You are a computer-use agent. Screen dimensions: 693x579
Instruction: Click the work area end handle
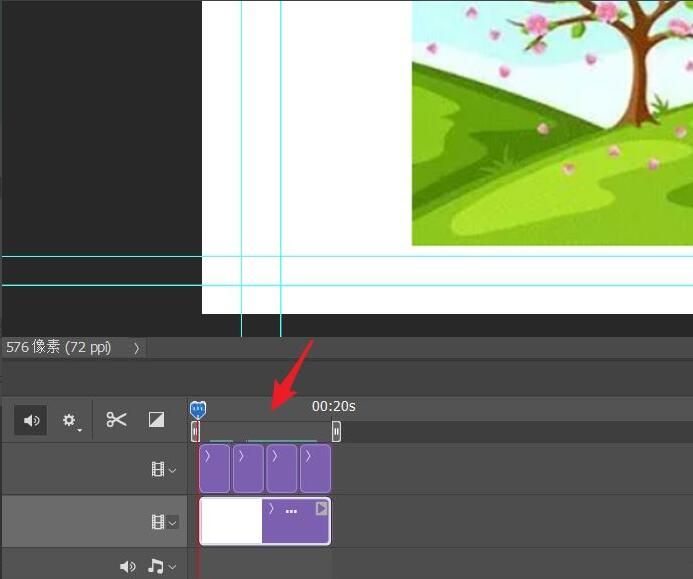pos(336,431)
